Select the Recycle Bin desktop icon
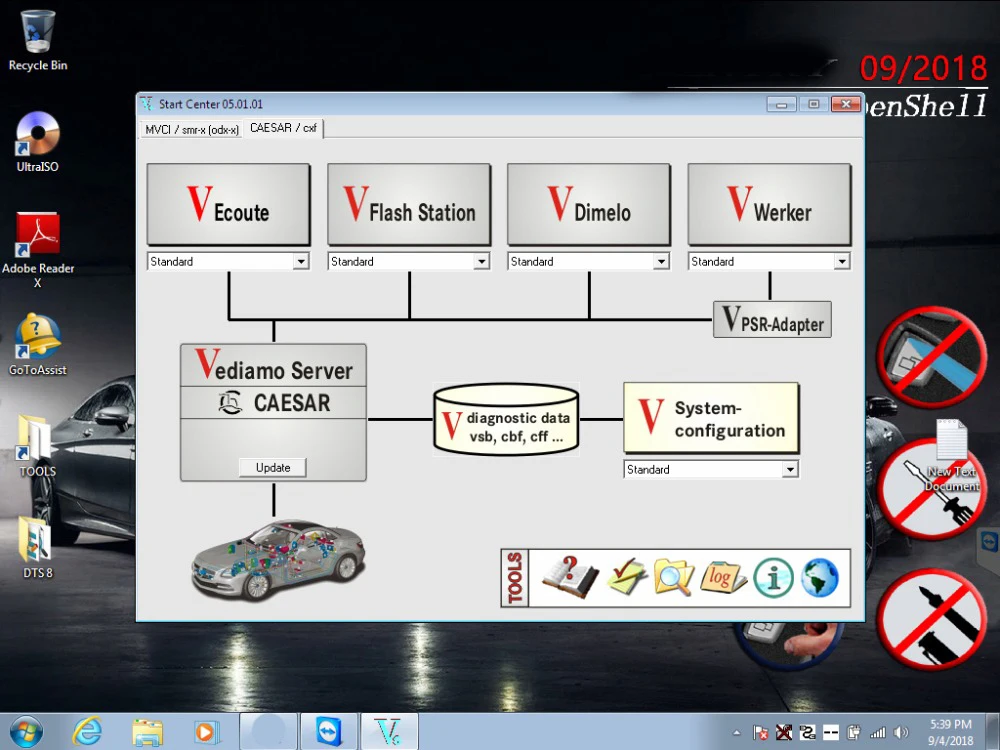This screenshot has width=1000, height=750. [x=38, y=40]
